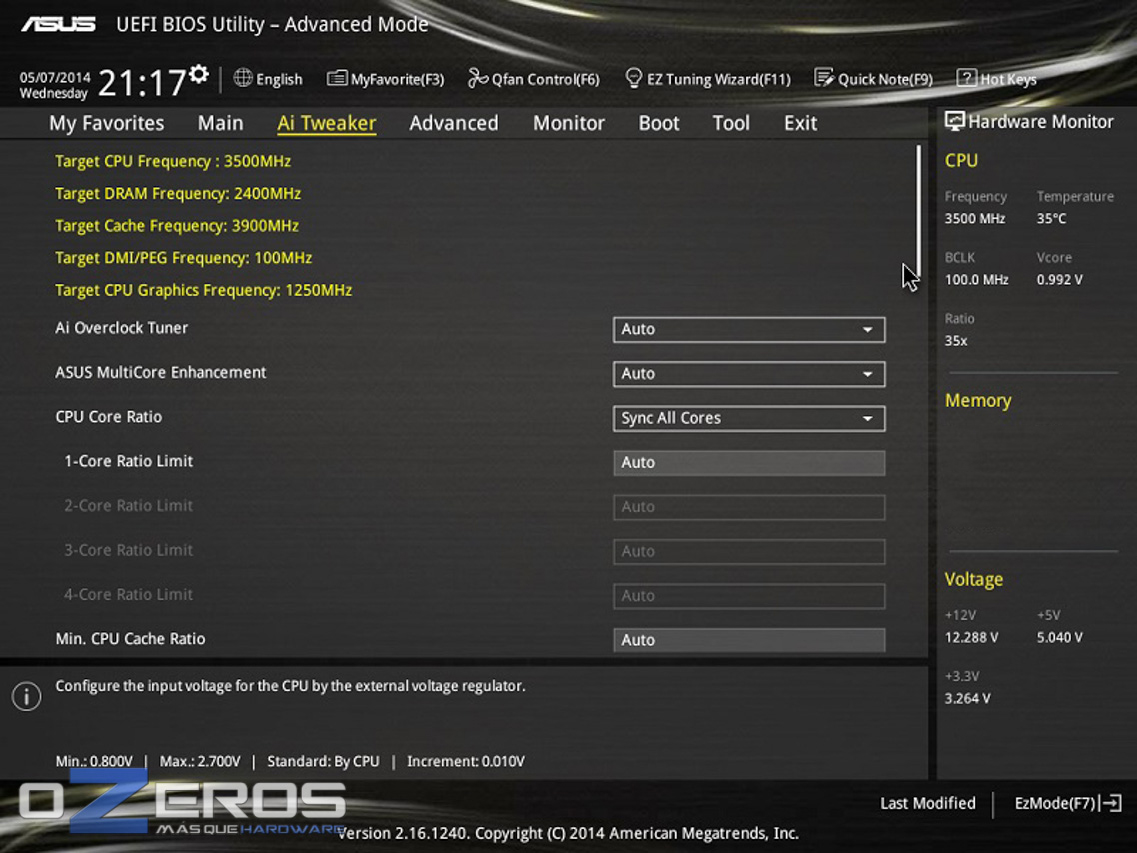Click Target CPU Graphics Frequency: 1250MHz
This screenshot has height=853, width=1137.
(203, 290)
